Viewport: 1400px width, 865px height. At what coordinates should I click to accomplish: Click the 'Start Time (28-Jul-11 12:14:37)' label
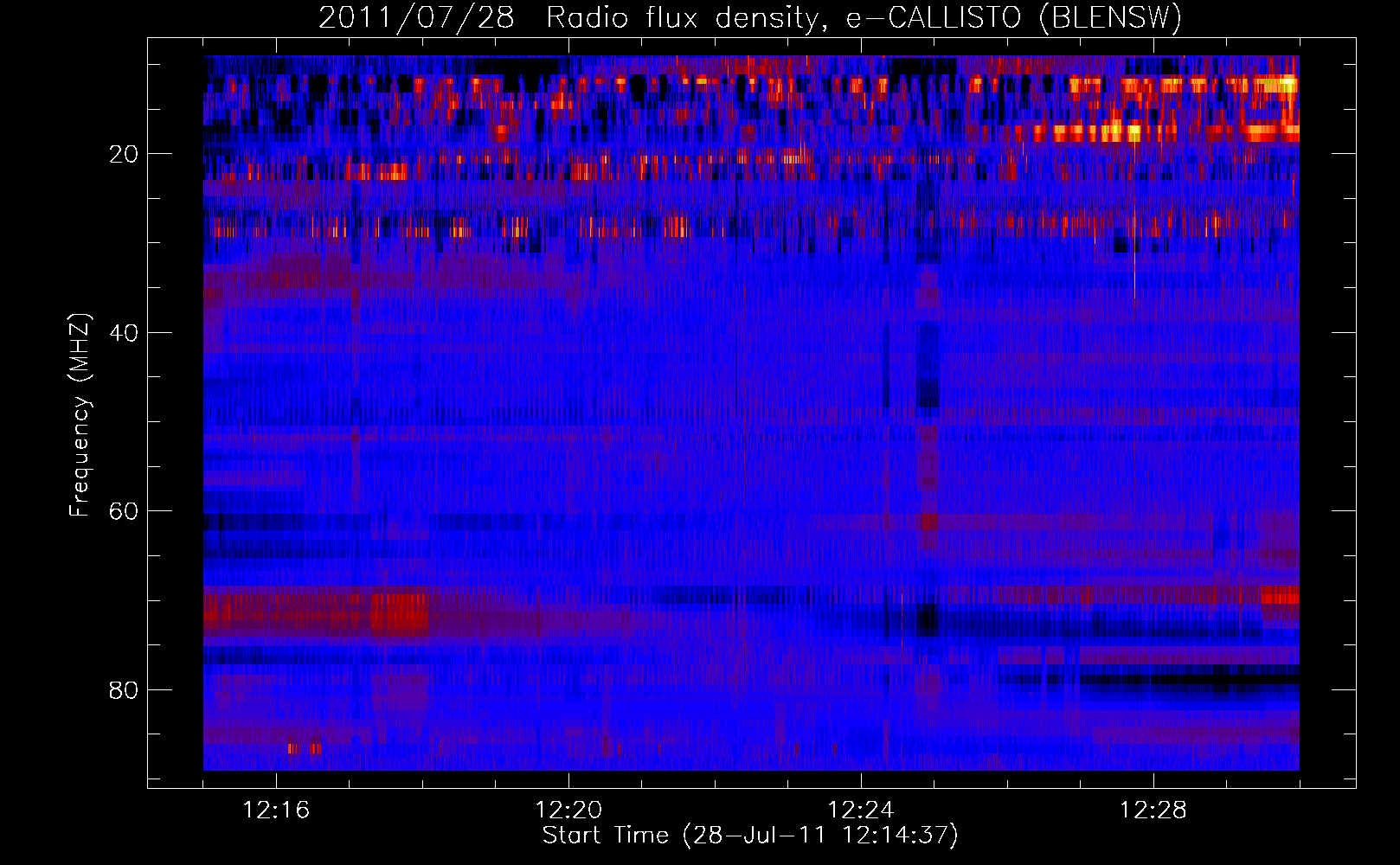click(750, 836)
